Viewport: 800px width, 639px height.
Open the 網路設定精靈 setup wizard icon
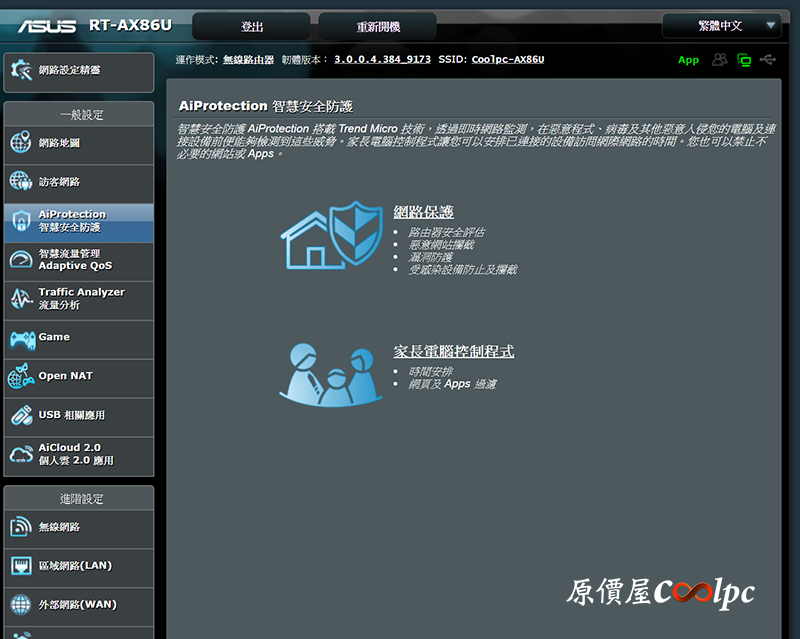[21, 70]
